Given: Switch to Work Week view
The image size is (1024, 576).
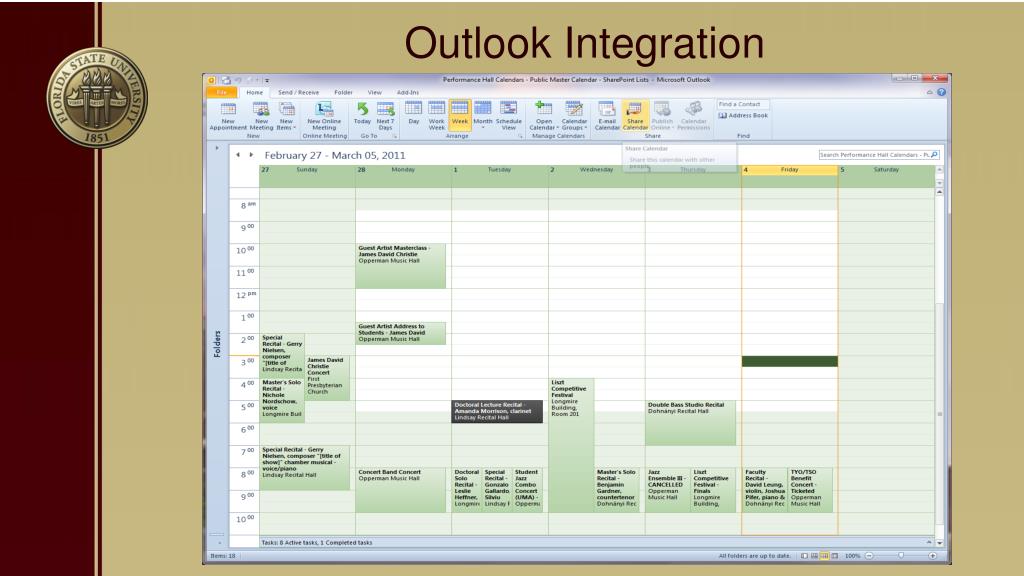Looking at the screenshot, I should 436,116.
